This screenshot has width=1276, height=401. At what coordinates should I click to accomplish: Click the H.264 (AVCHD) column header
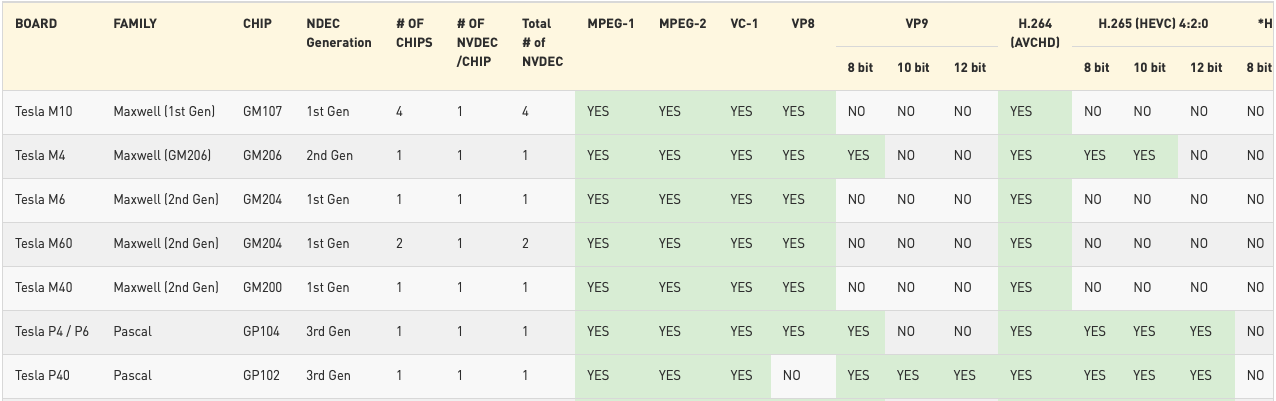1034,32
